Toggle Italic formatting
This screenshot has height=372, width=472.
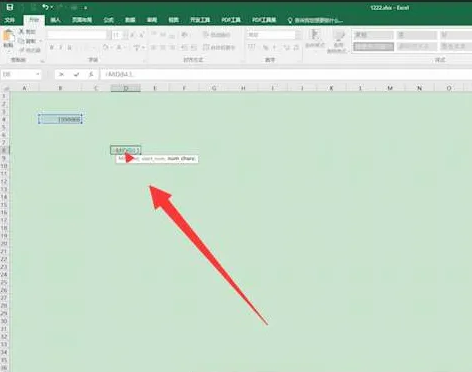[61, 48]
